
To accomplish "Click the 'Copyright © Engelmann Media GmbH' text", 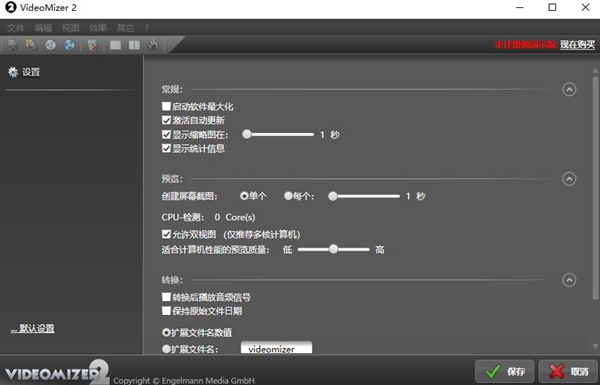I will 184,380.
